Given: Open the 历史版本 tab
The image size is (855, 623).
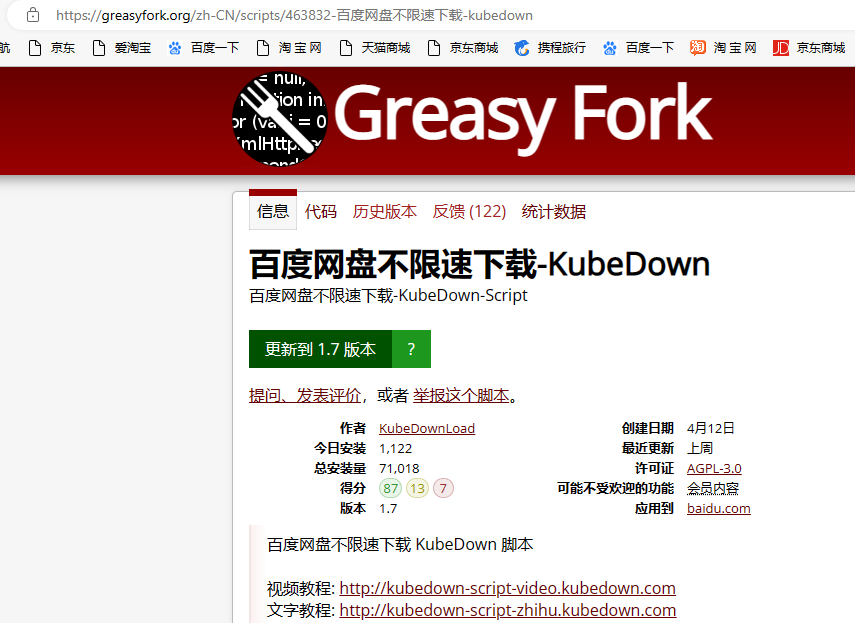Looking at the screenshot, I should tap(384, 211).
